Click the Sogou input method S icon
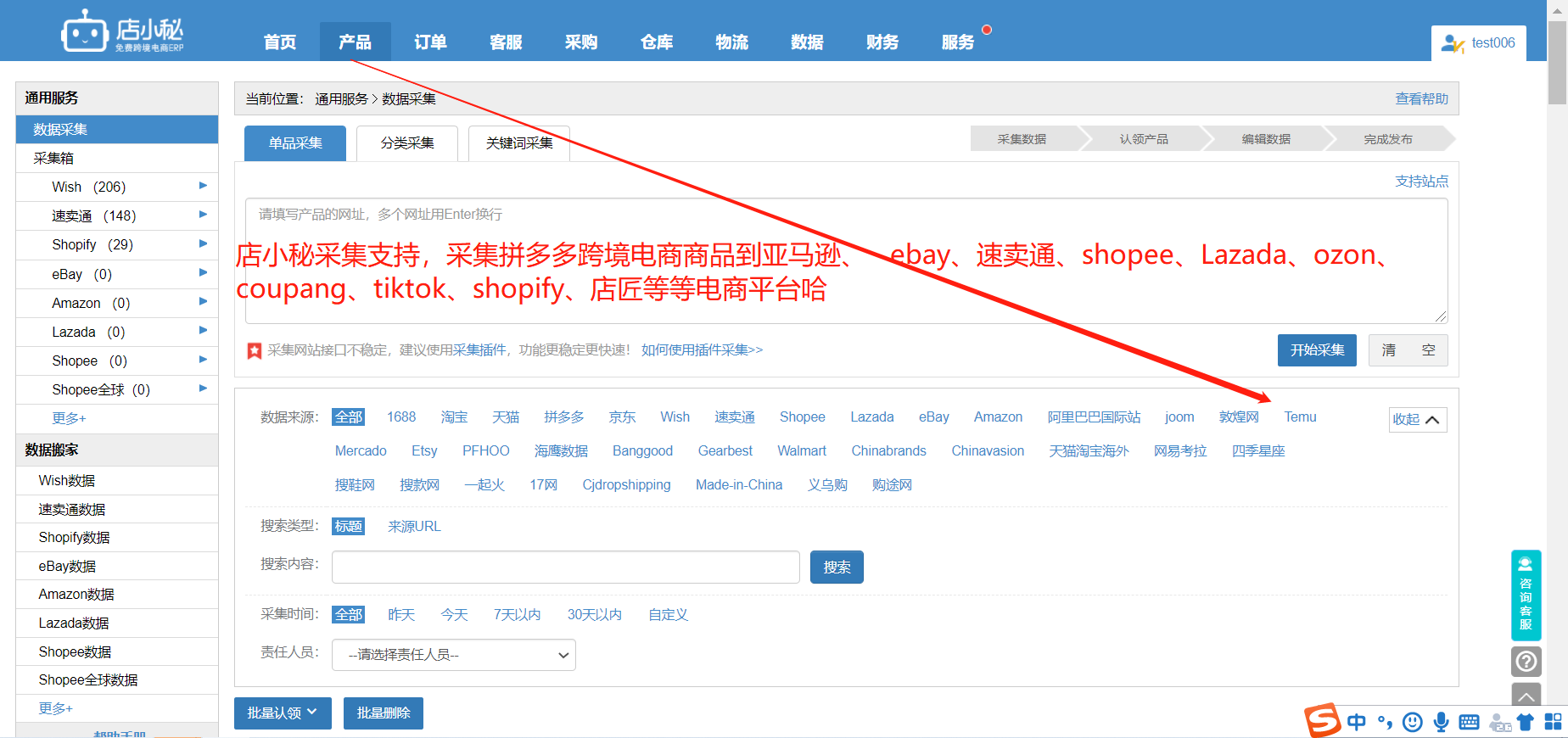Image resolution: width=1568 pixels, height=738 pixels. [x=1322, y=721]
